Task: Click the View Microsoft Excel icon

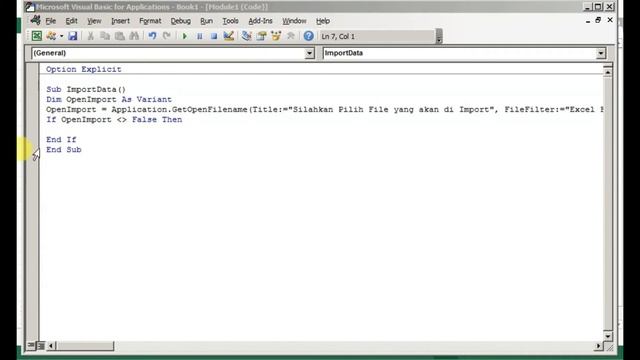Action: (x=37, y=36)
